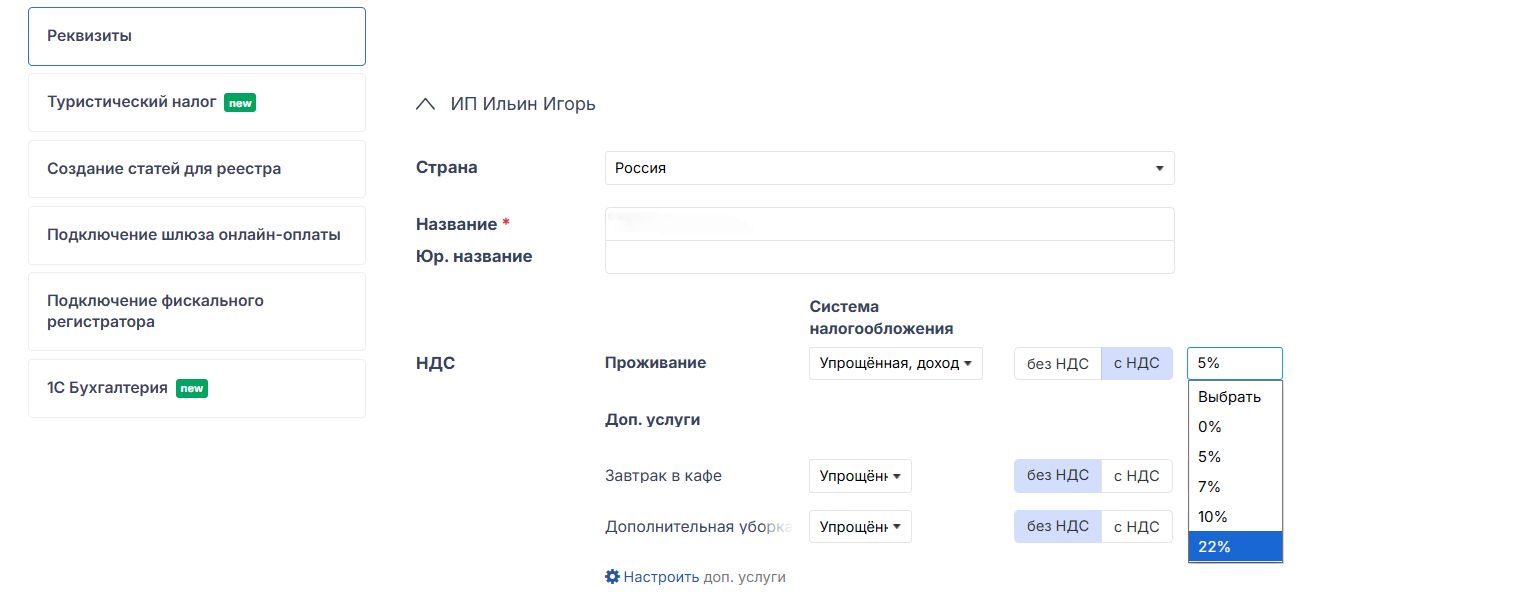This screenshot has height=608, width=1519.
Task: Select без НДС for Проживание
Action: point(1058,363)
